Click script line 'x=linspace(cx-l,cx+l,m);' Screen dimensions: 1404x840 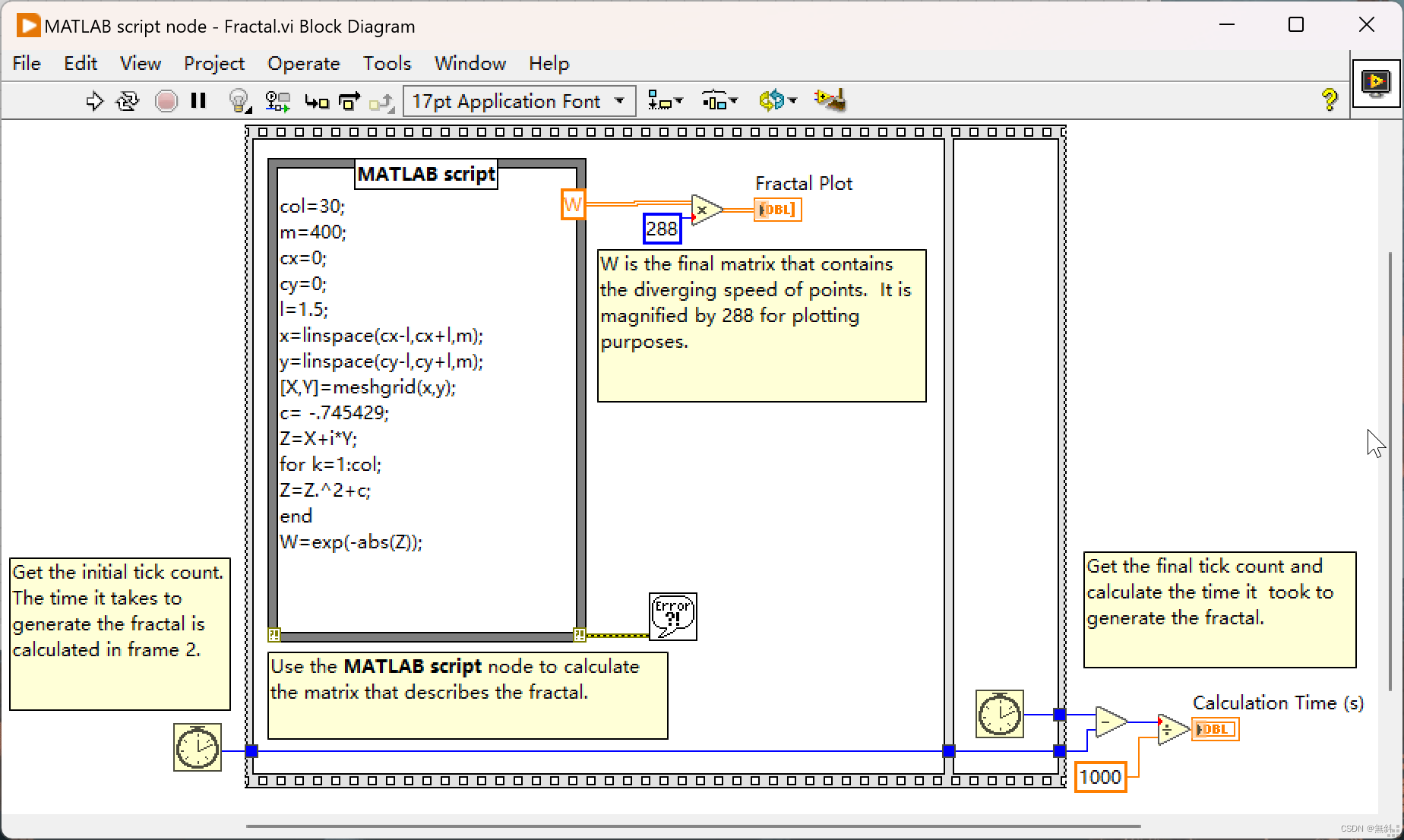coord(381,336)
